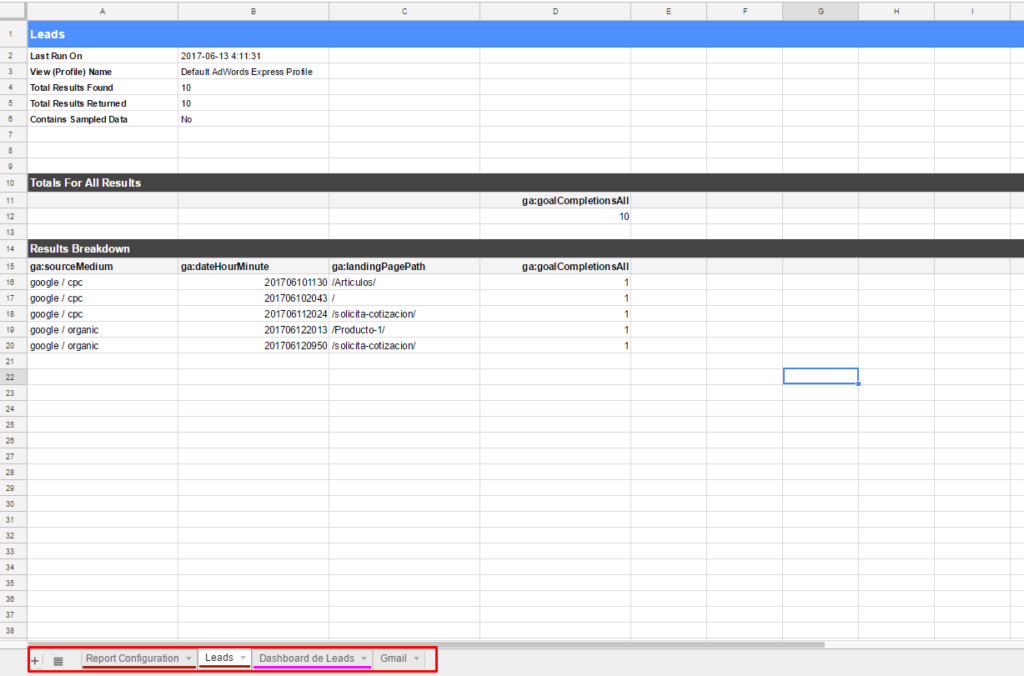Open the all sheets list icon

tap(58, 661)
